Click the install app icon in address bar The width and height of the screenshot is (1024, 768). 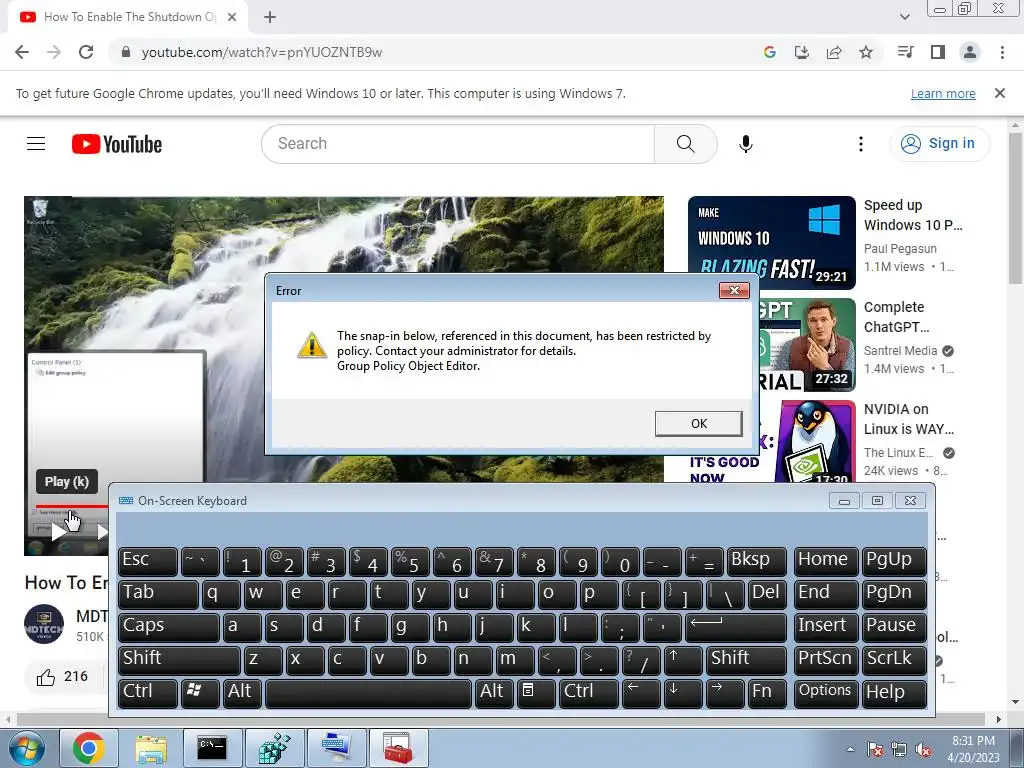coord(802,52)
